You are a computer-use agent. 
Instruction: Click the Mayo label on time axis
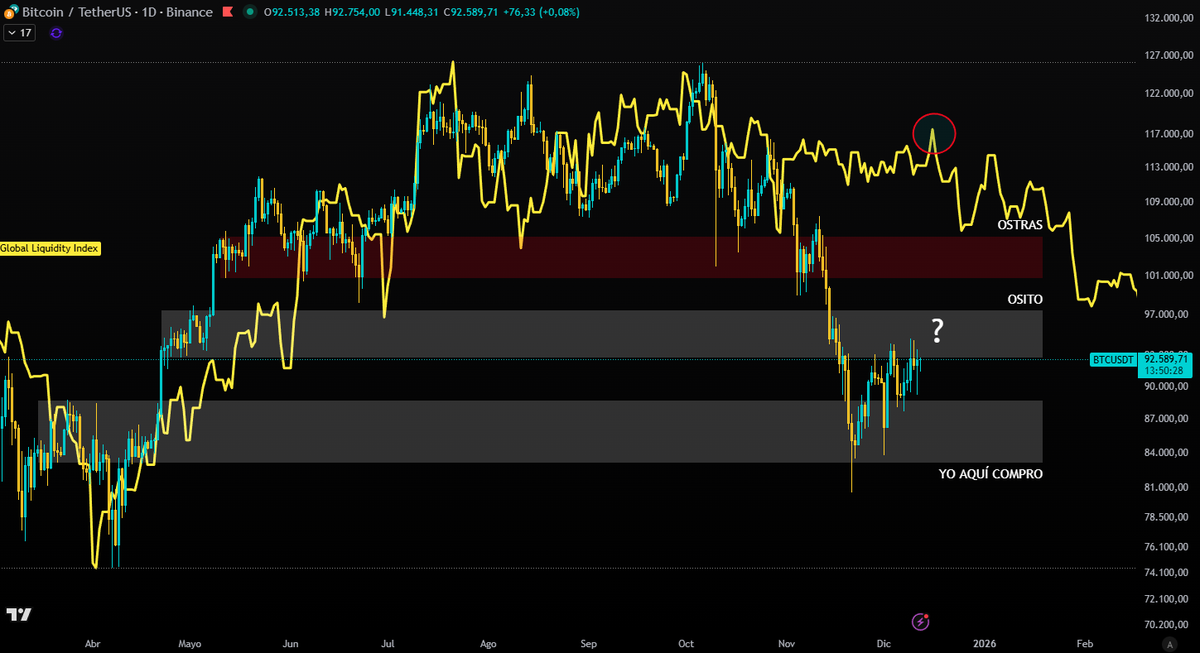[x=190, y=644]
